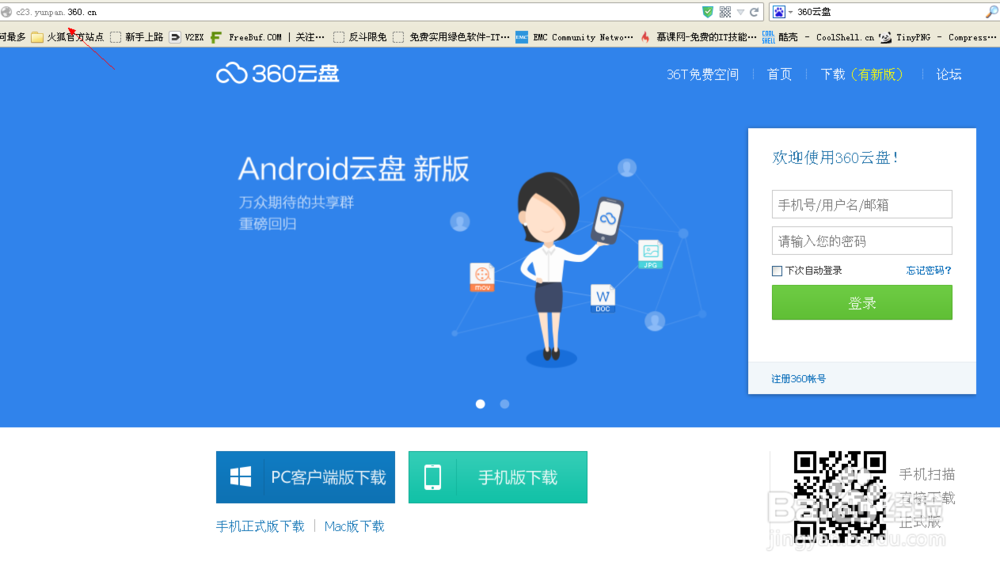Enable 下次自动登录 checkbox
1000x573 pixels.
(x=777, y=271)
